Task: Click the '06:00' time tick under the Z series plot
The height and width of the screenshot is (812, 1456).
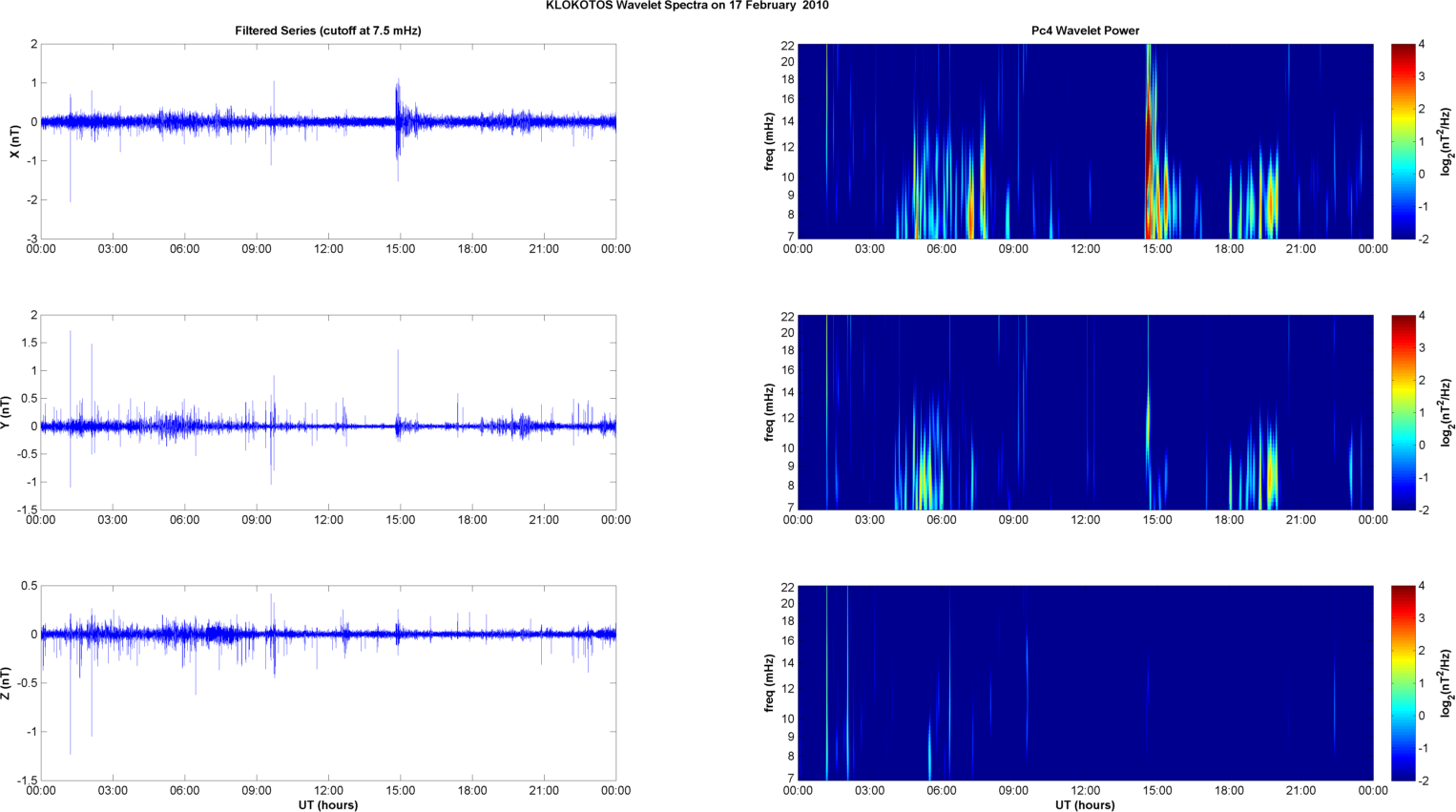Action: [x=184, y=790]
